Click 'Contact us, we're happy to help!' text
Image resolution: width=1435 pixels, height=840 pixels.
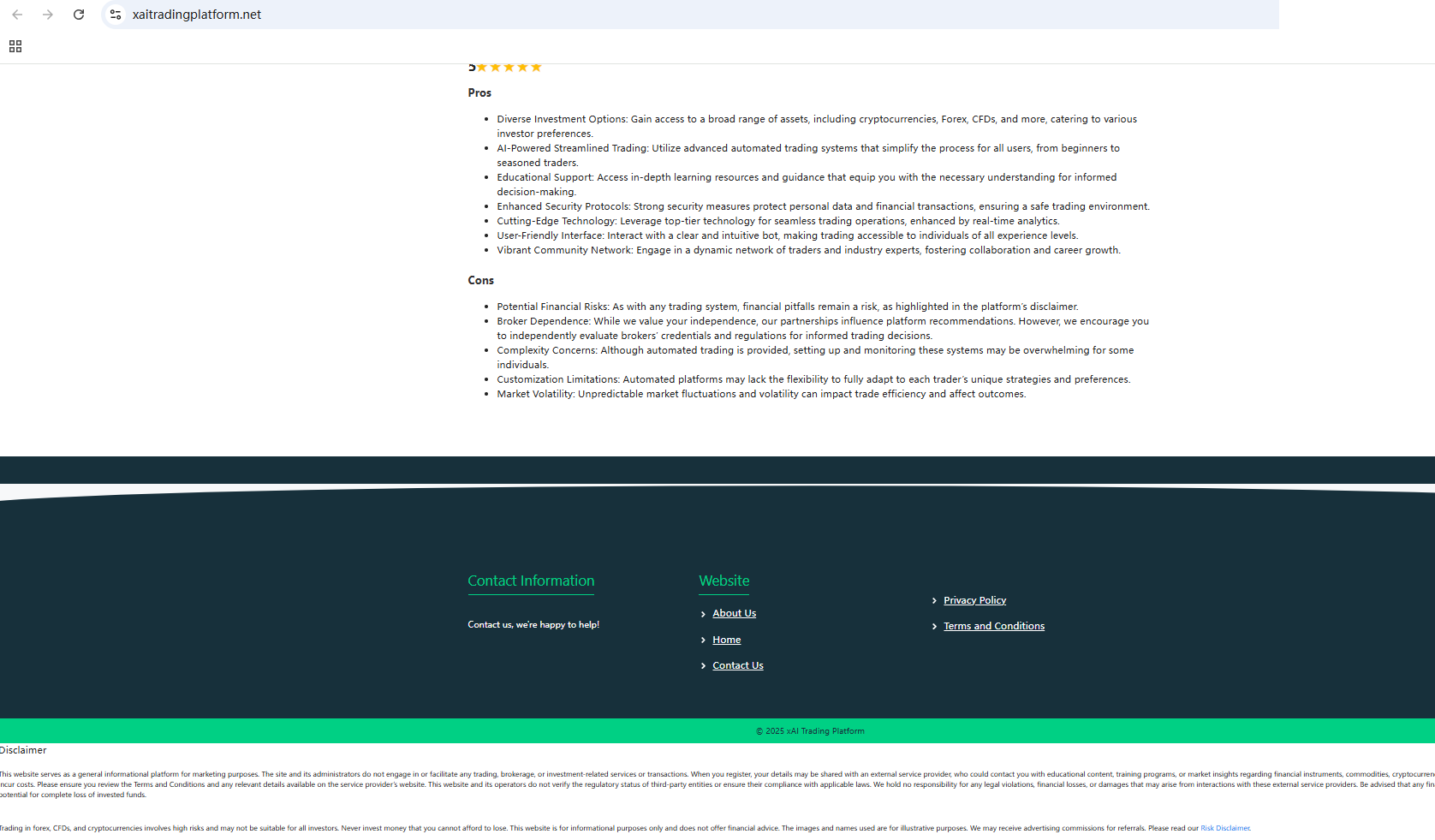coord(533,624)
